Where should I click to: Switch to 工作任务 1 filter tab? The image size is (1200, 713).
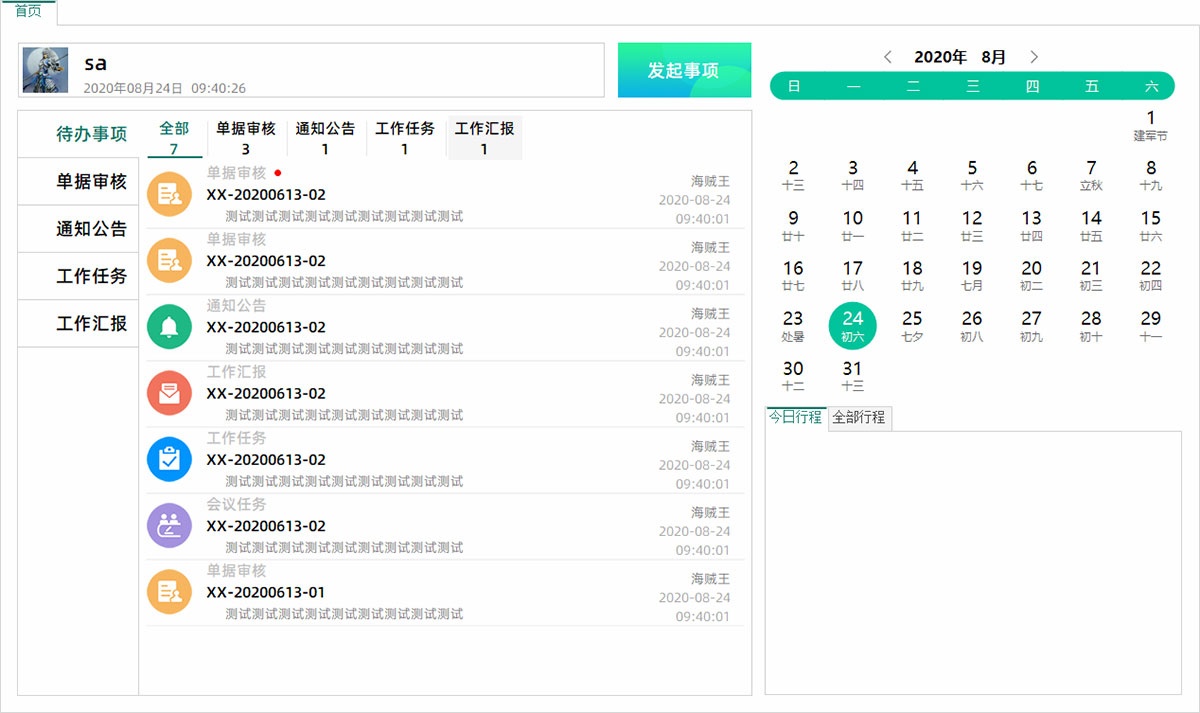[405, 138]
